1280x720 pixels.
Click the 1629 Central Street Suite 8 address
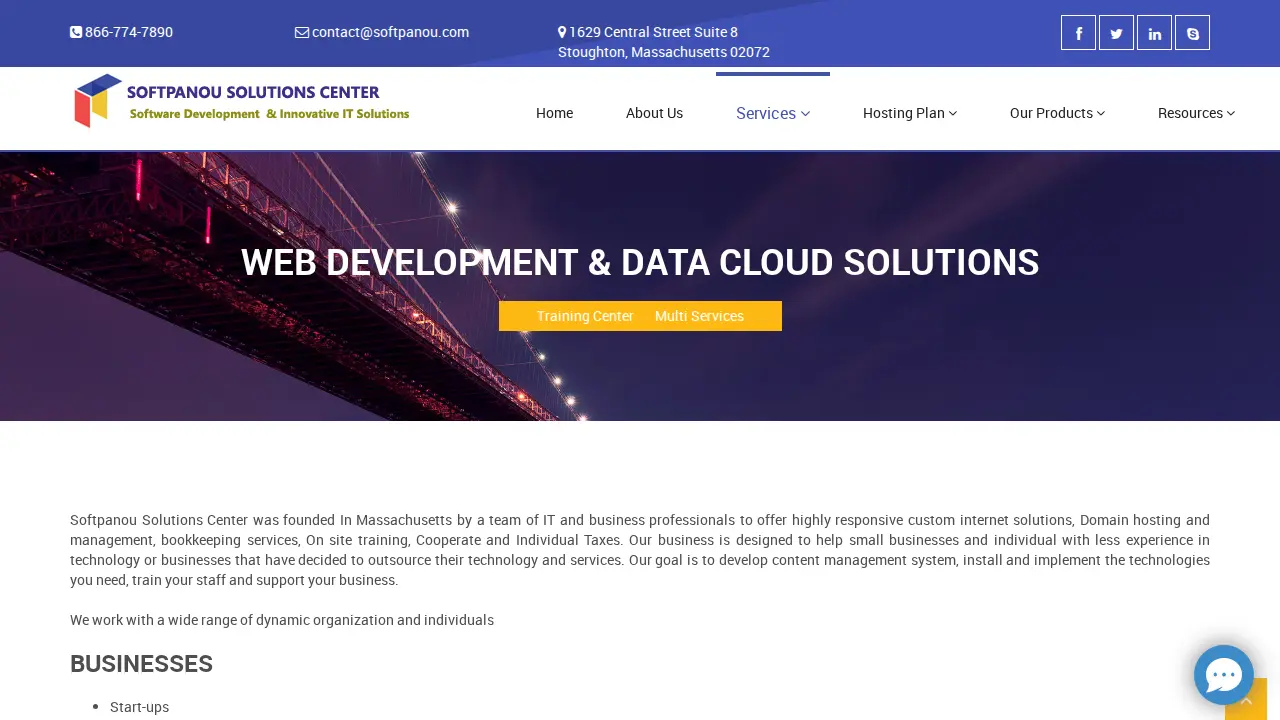point(653,32)
